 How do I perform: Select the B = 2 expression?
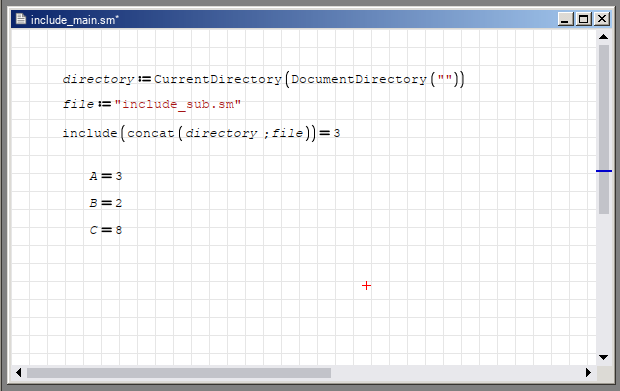(106, 203)
